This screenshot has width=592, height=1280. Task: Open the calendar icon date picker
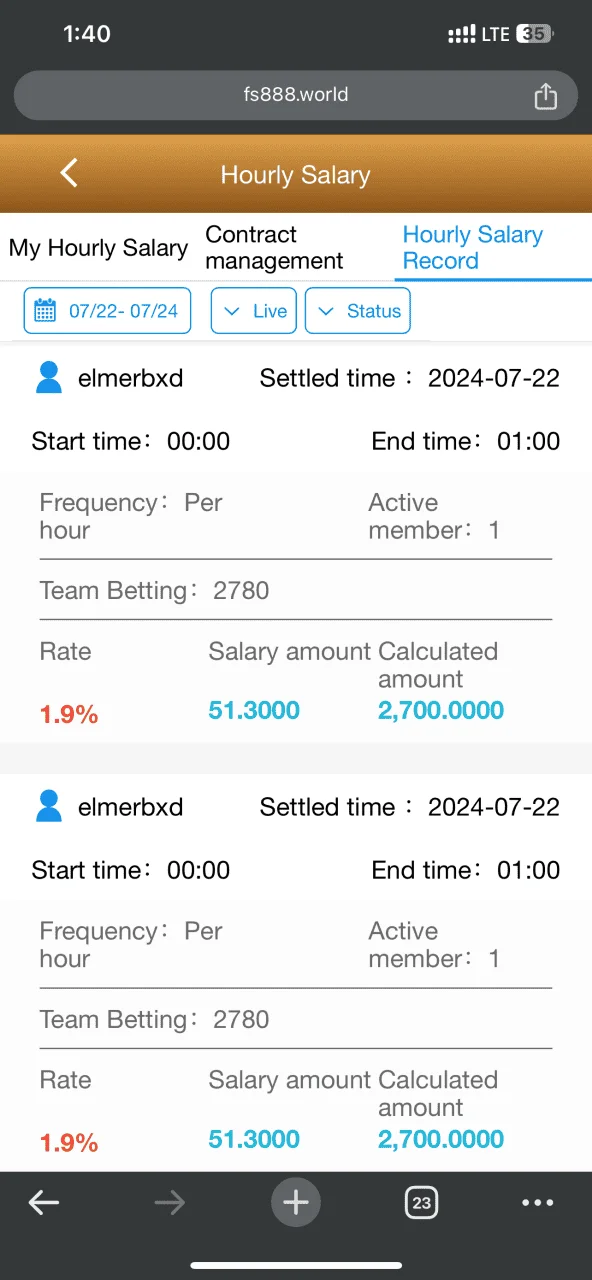[x=45, y=311]
